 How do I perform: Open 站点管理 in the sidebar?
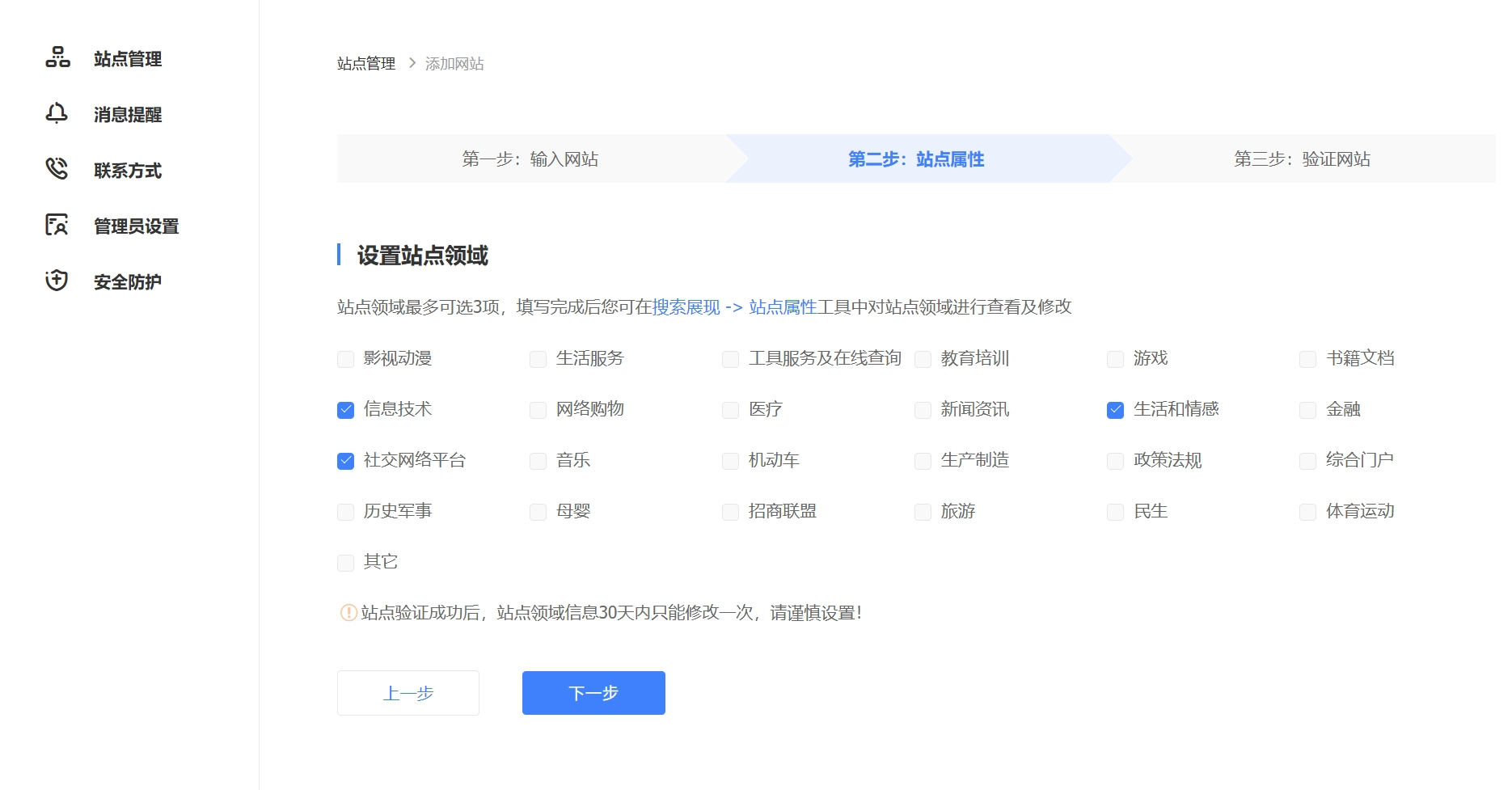(128, 58)
